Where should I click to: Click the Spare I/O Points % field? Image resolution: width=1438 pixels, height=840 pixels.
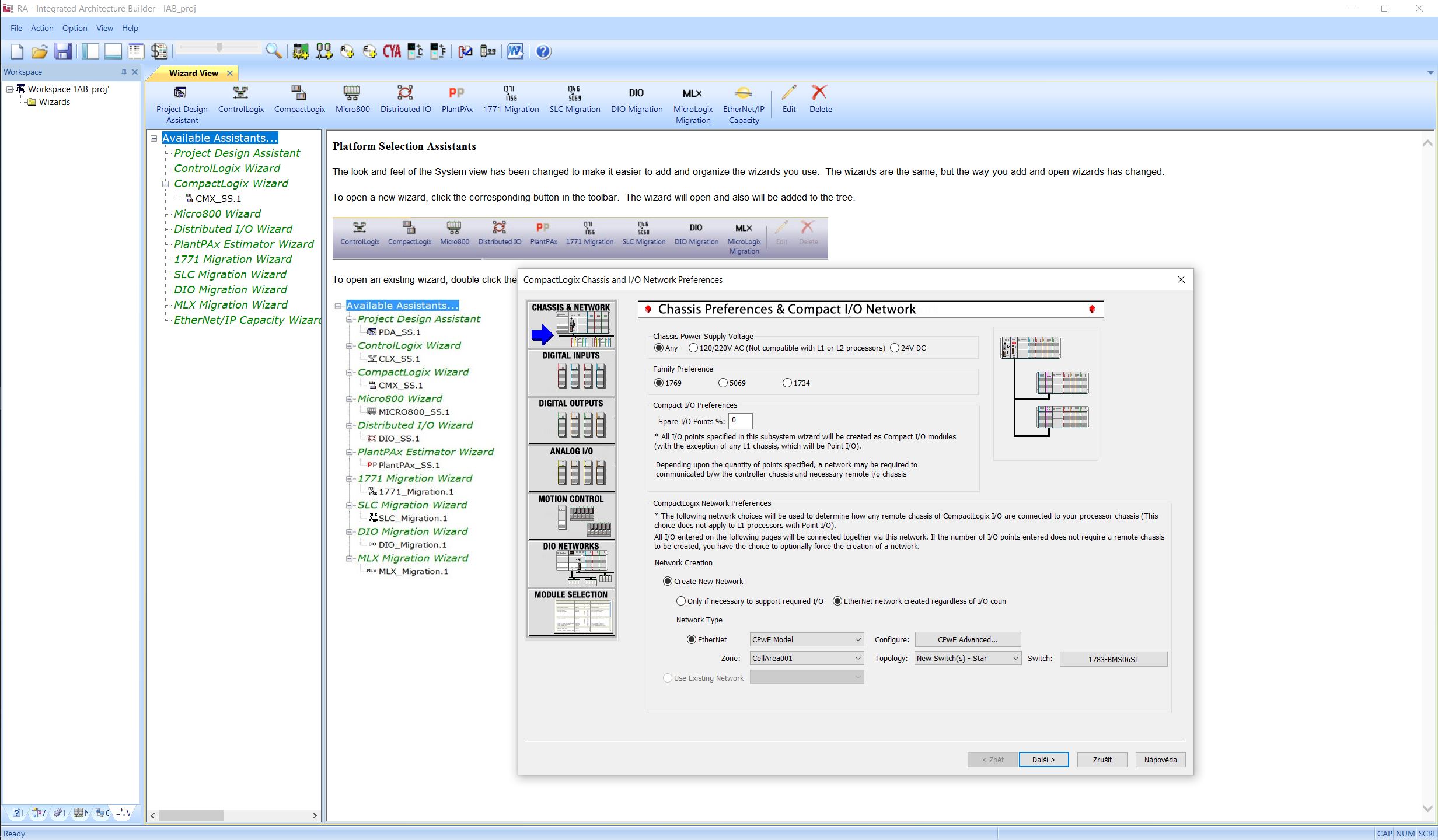(x=740, y=421)
